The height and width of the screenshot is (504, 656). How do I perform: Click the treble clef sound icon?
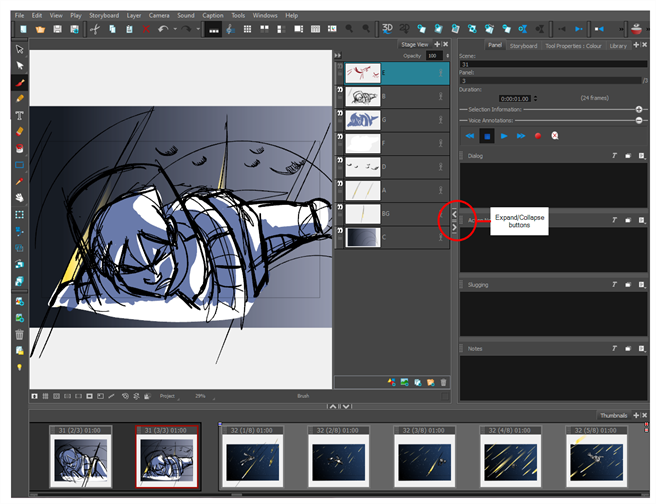[x=230, y=29]
